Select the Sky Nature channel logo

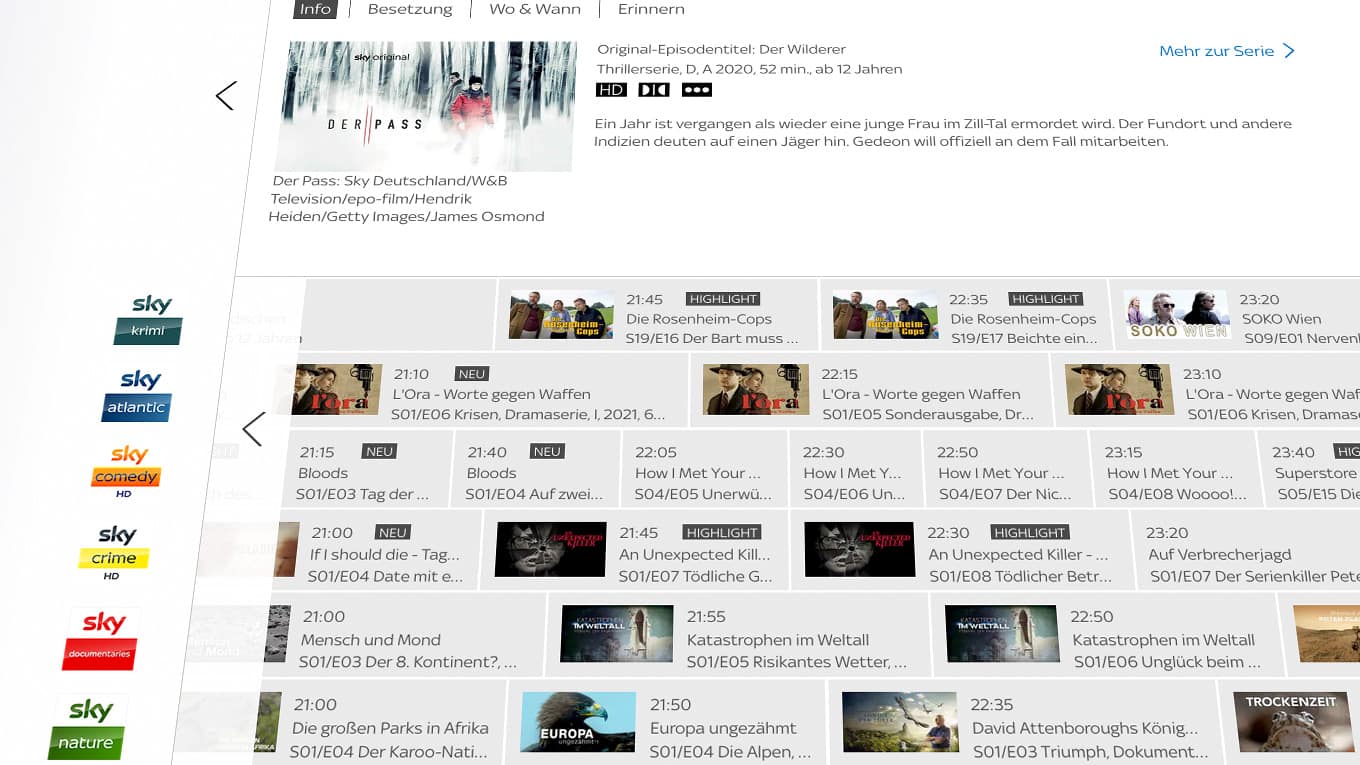pos(88,726)
